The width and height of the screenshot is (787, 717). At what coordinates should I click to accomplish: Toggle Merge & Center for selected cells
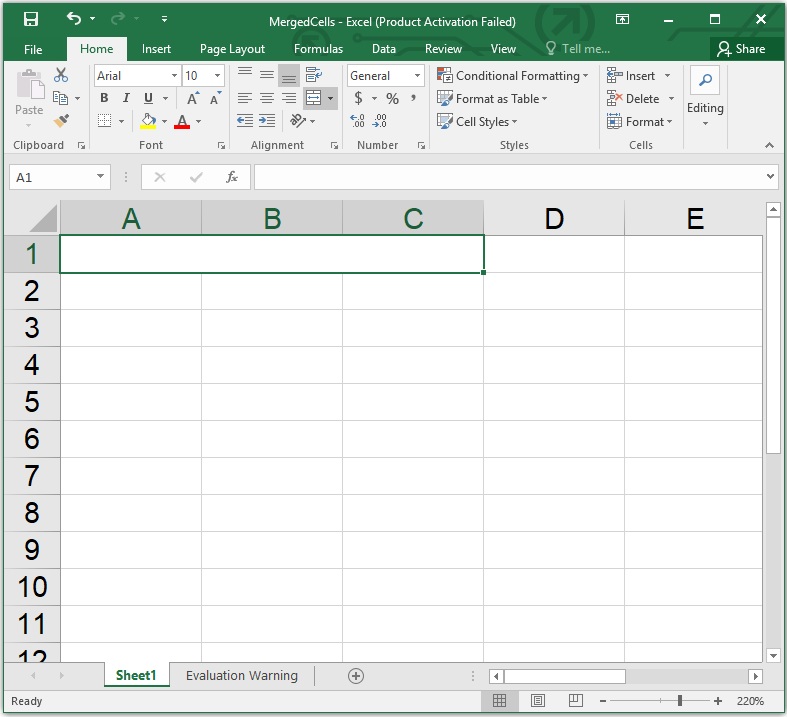(x=313, y=98)
